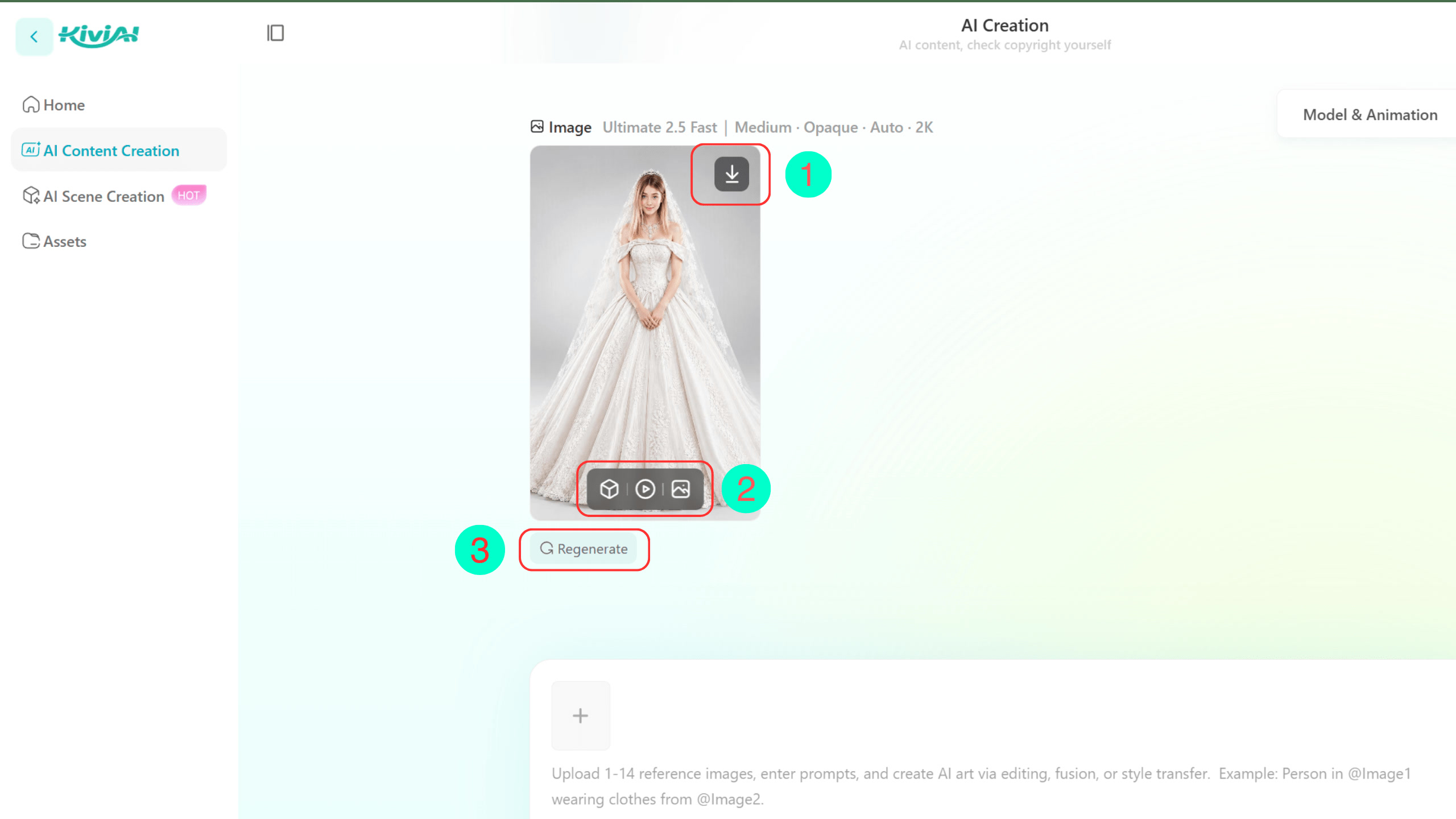Open the generated bride image thumbnail
1456x819 pixels.
(x=645, y=333)
